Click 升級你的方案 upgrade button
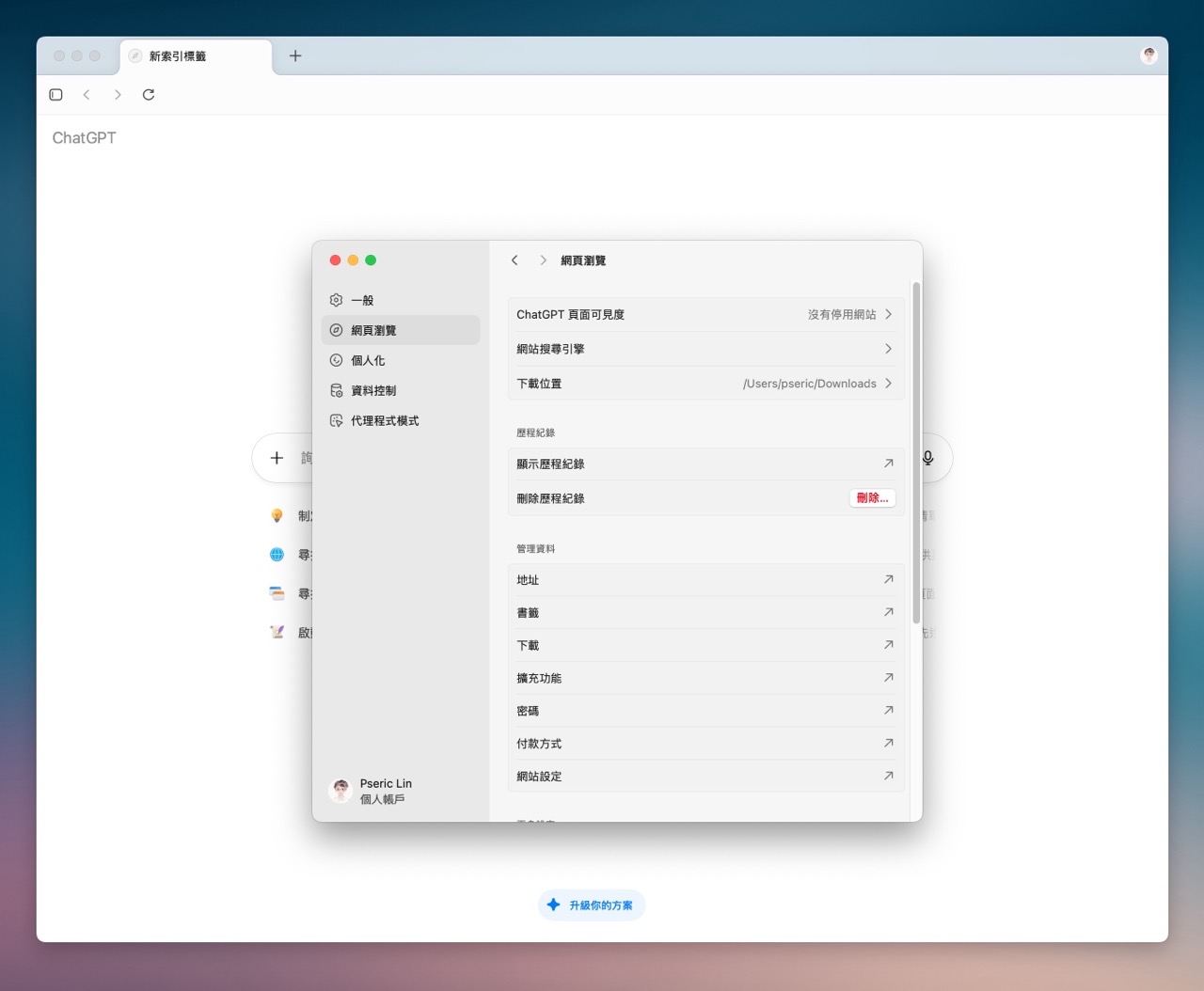The image size is (1204, 991). 592,905
